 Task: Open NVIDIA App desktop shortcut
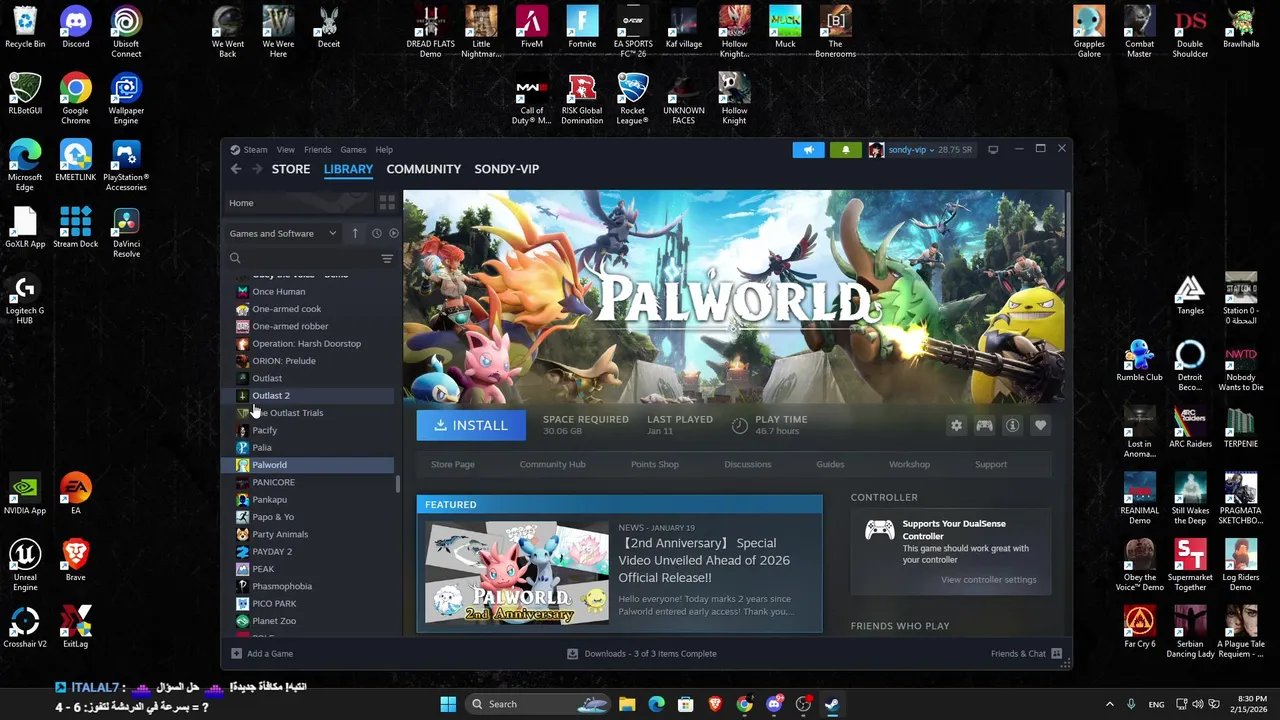pyautogui.click(x=25, y=494)
